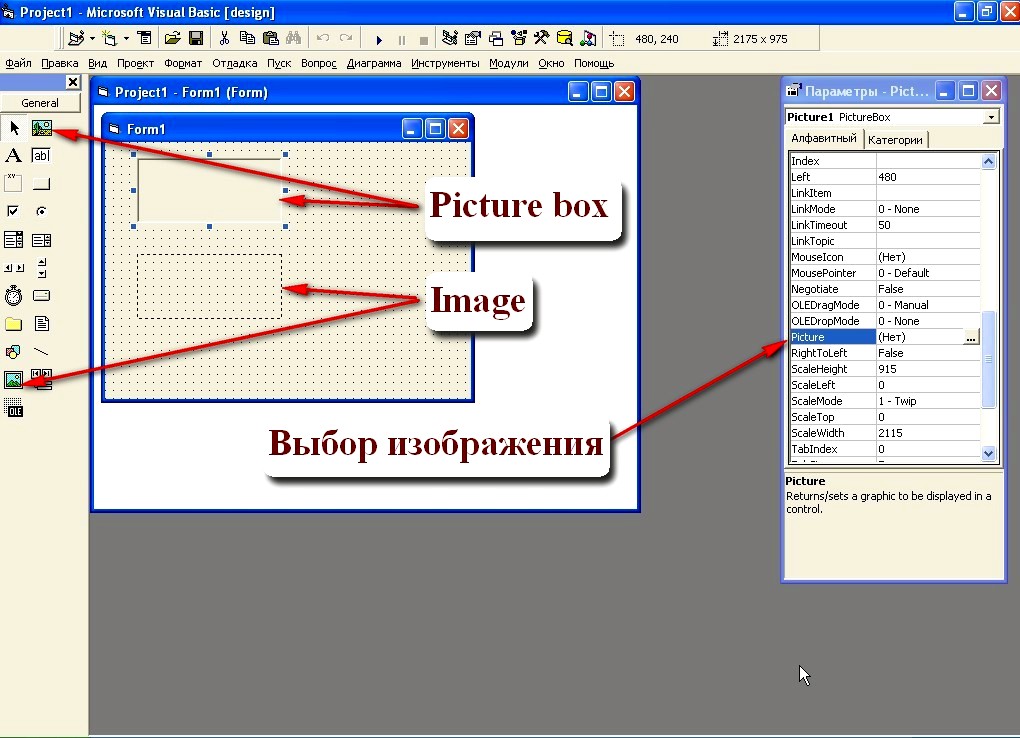
Task: Open the Properties Window toolbar icon
Action: point(473,38)
